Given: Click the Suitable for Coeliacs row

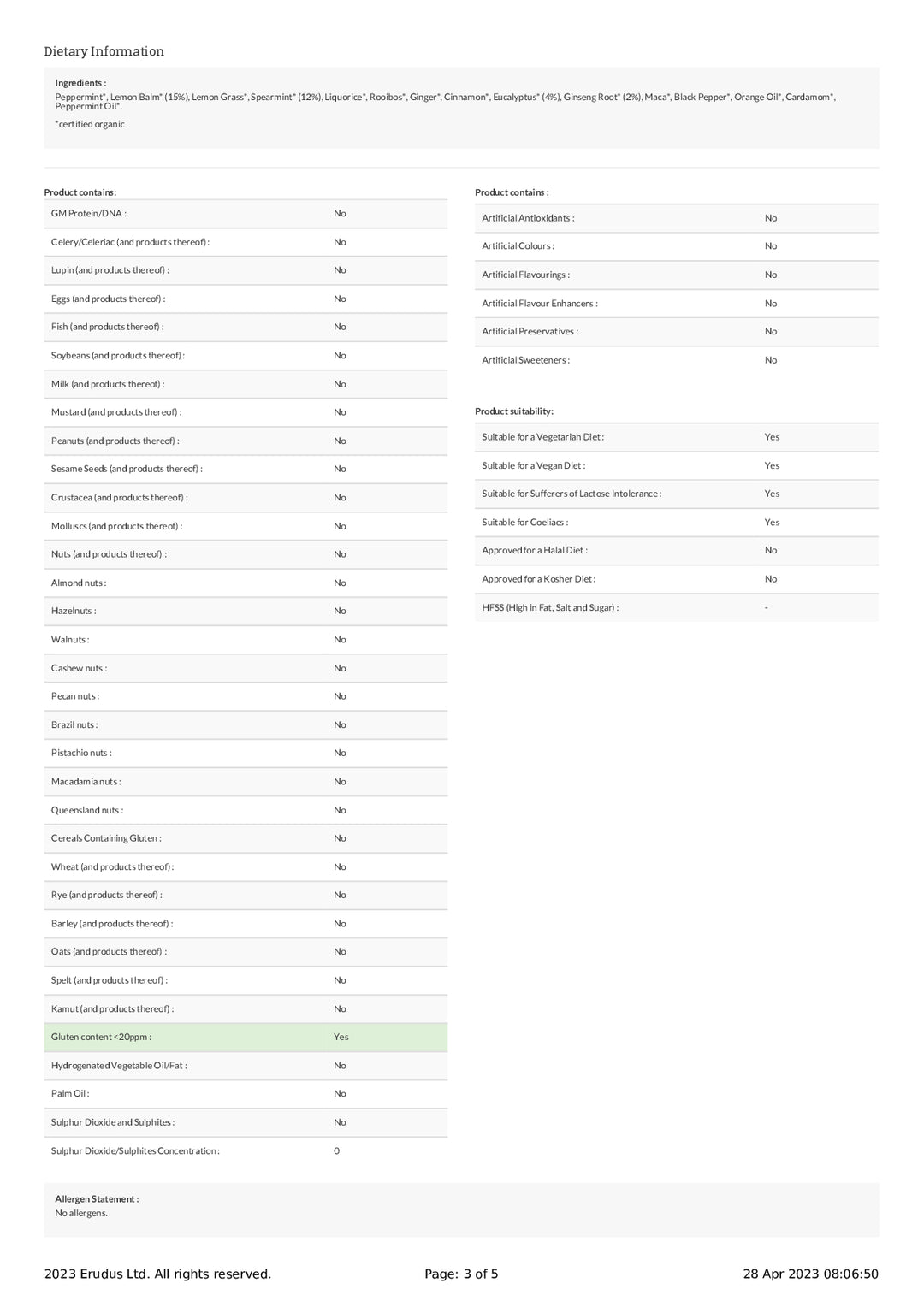Looking at the screenshot, I should pos(676,522).
